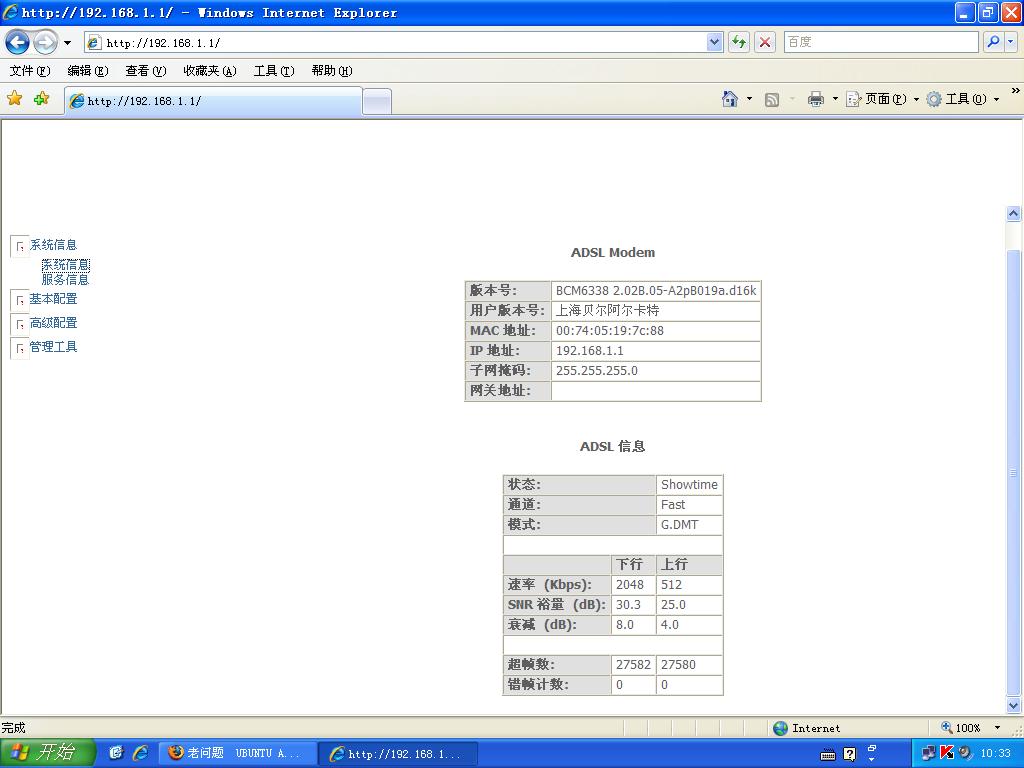Viewport: 1024px width, 768px height.
Task: Click the Showtime status value
Action: click(689, 485)
